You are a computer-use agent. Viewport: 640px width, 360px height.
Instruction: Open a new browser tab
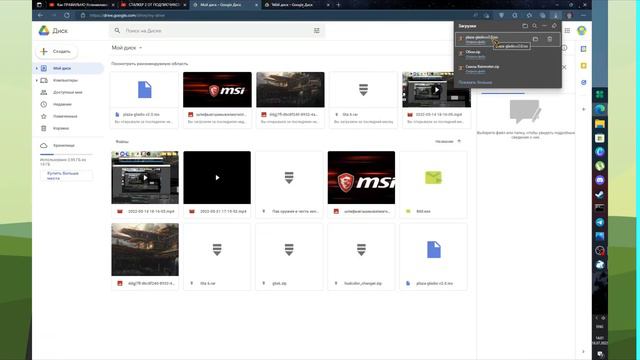point(338,5)
